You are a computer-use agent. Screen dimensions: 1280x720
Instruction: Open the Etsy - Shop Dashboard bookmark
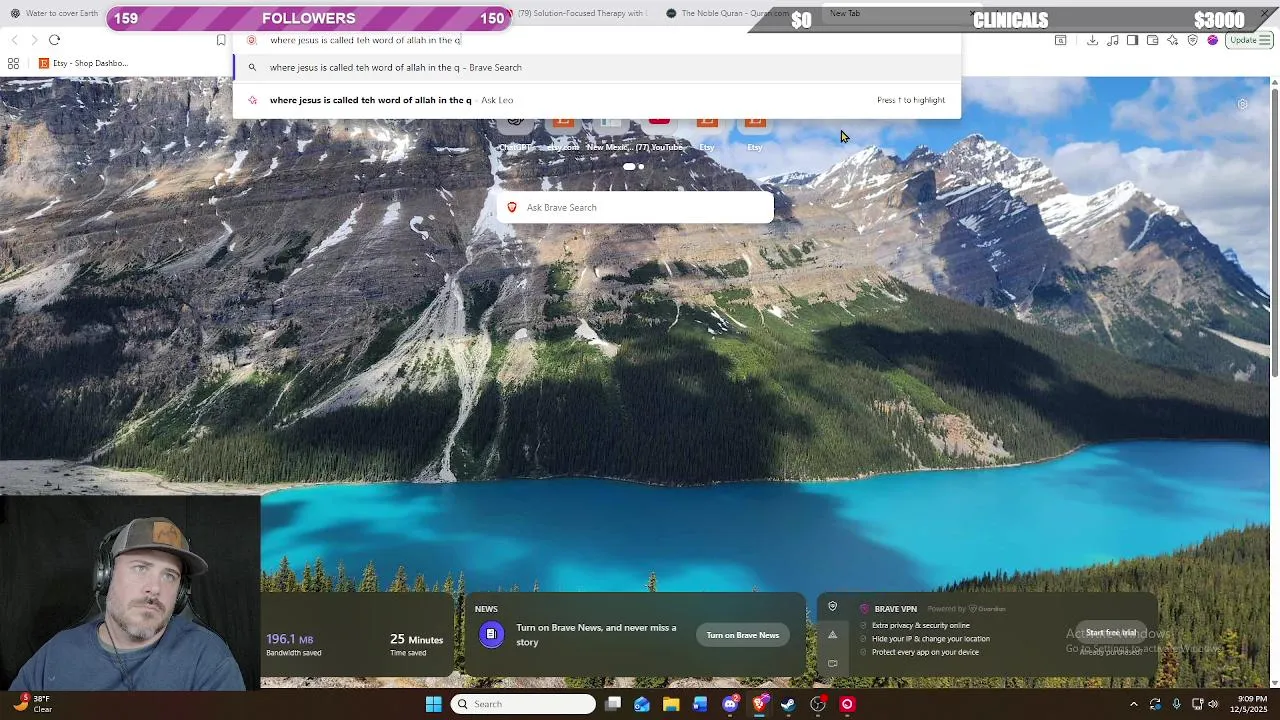click(83, 63)
